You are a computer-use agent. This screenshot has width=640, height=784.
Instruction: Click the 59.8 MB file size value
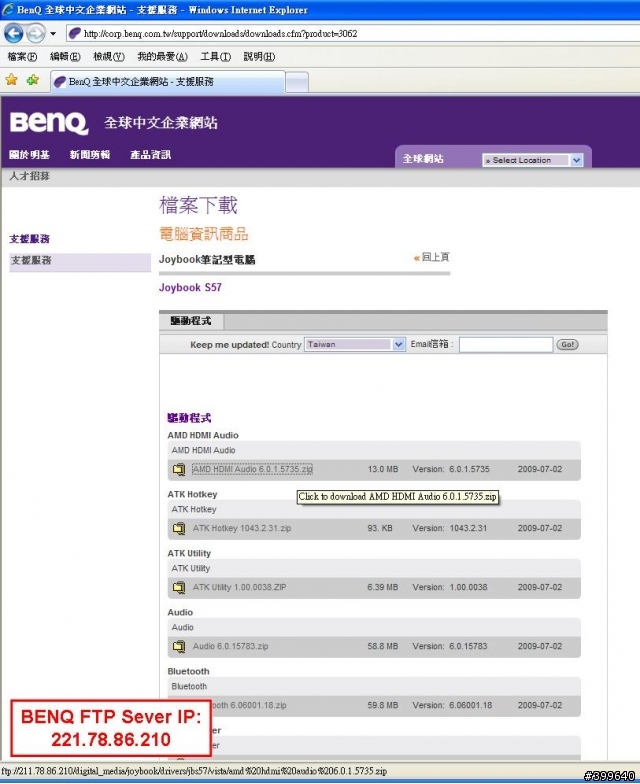pos(383,706)
